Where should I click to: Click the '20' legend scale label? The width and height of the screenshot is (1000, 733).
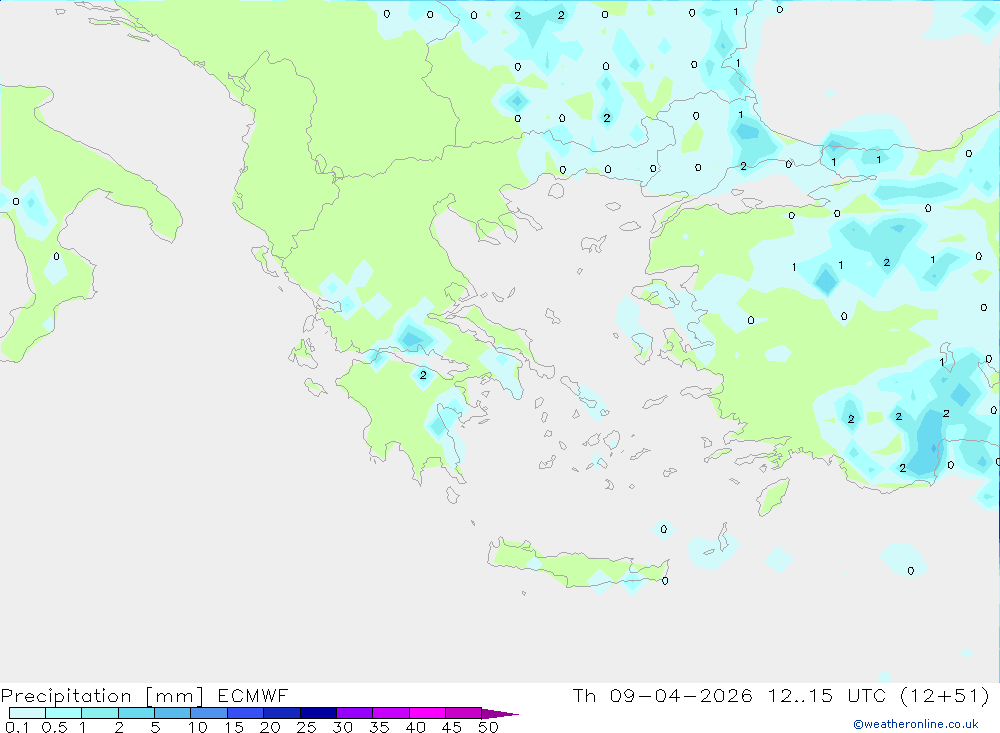270,727
